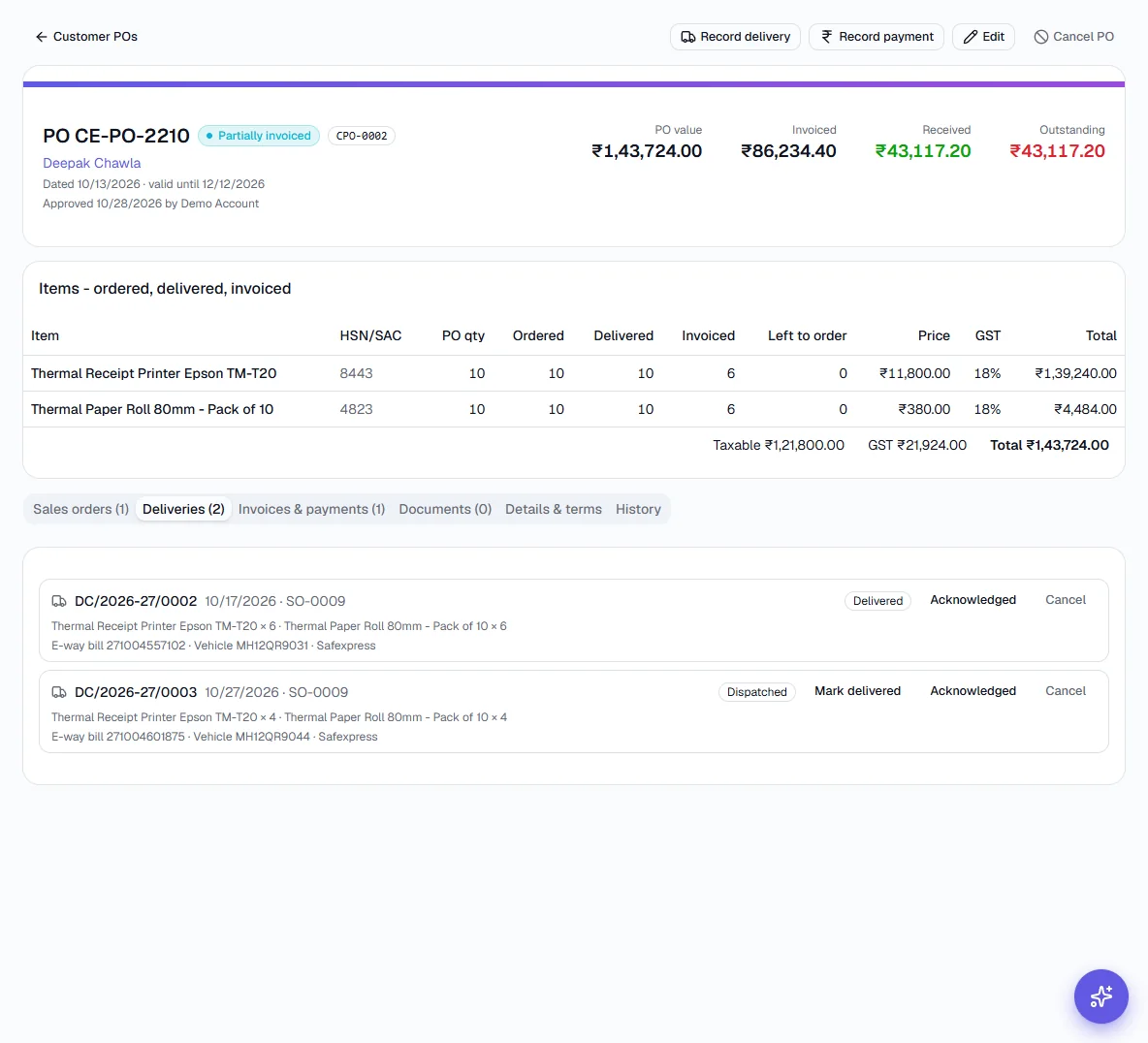Image resolution: width=1148 pixels, height=1043 pixels.
Task: Click the Partially invoiced status badge
Action: coord(259,136)
